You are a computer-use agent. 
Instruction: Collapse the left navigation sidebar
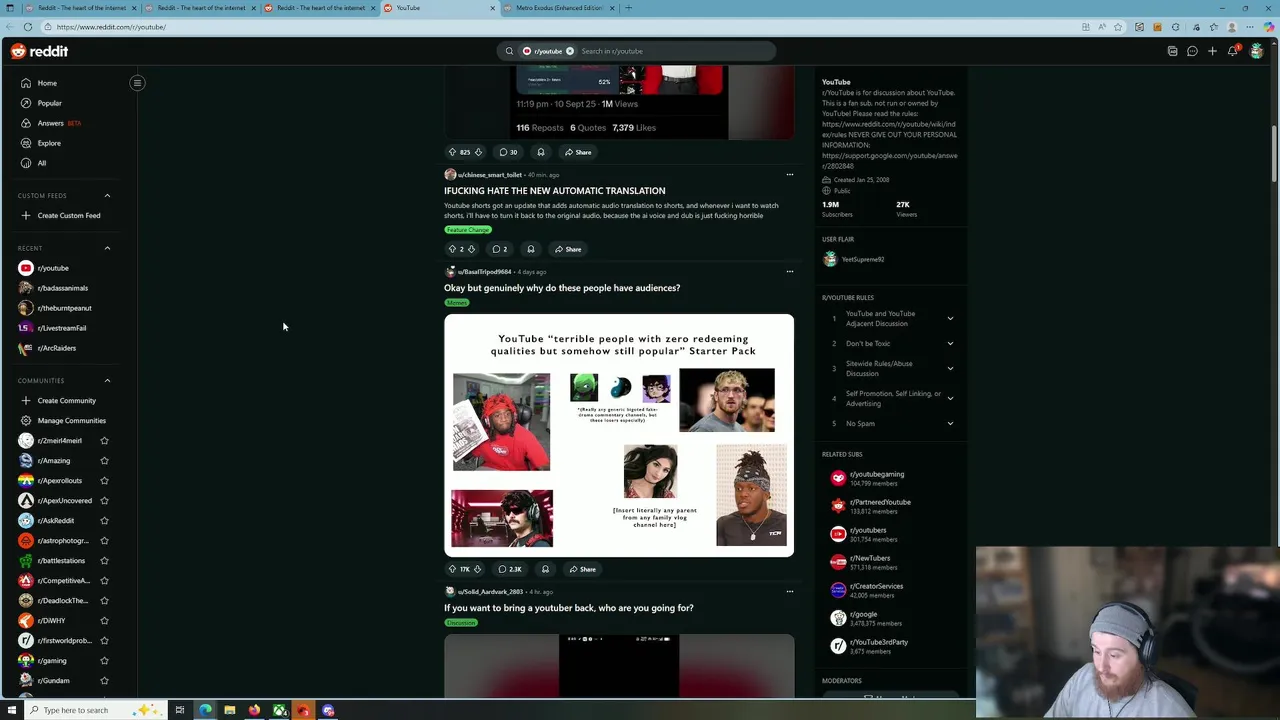[137, 83]
